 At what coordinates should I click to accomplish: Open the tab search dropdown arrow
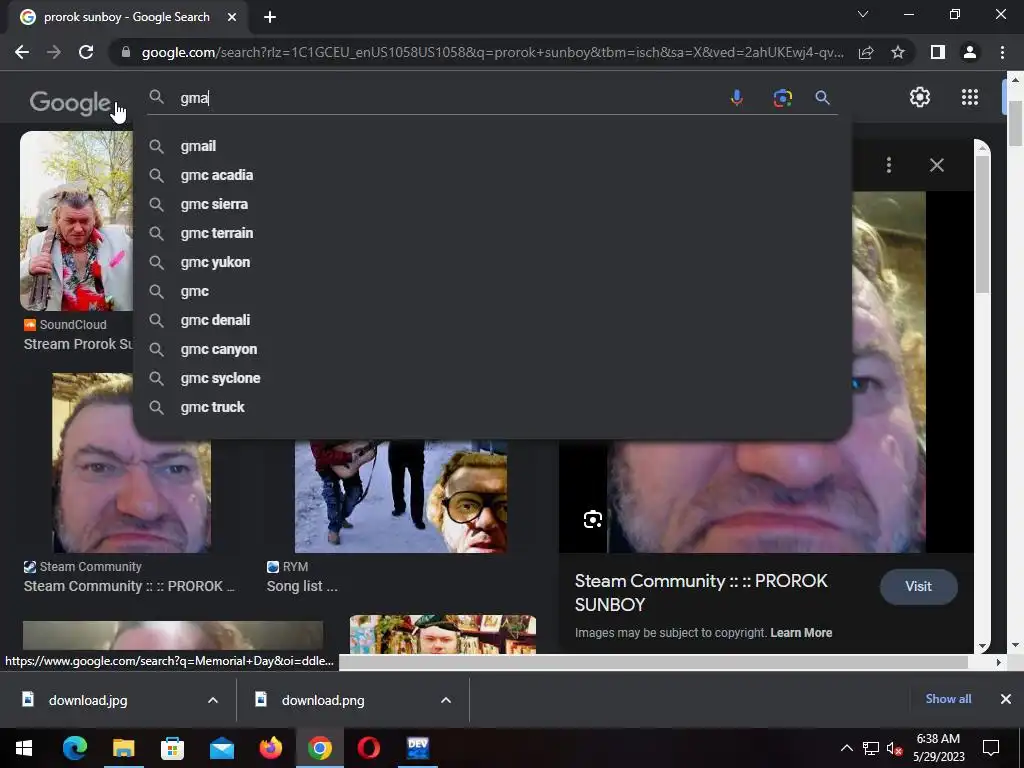863,14
